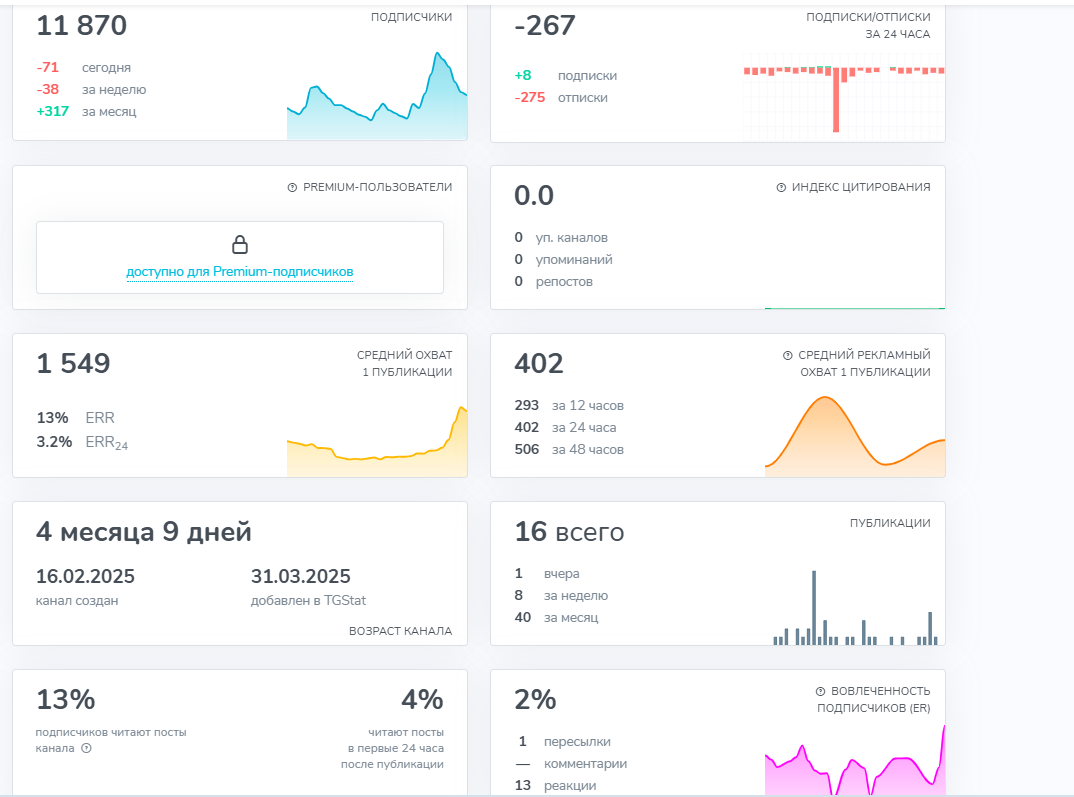This screenshot has height=797, width=1074.
Task: Click the '3.2% ERR24' row
Action: click(x=82, y=442)
